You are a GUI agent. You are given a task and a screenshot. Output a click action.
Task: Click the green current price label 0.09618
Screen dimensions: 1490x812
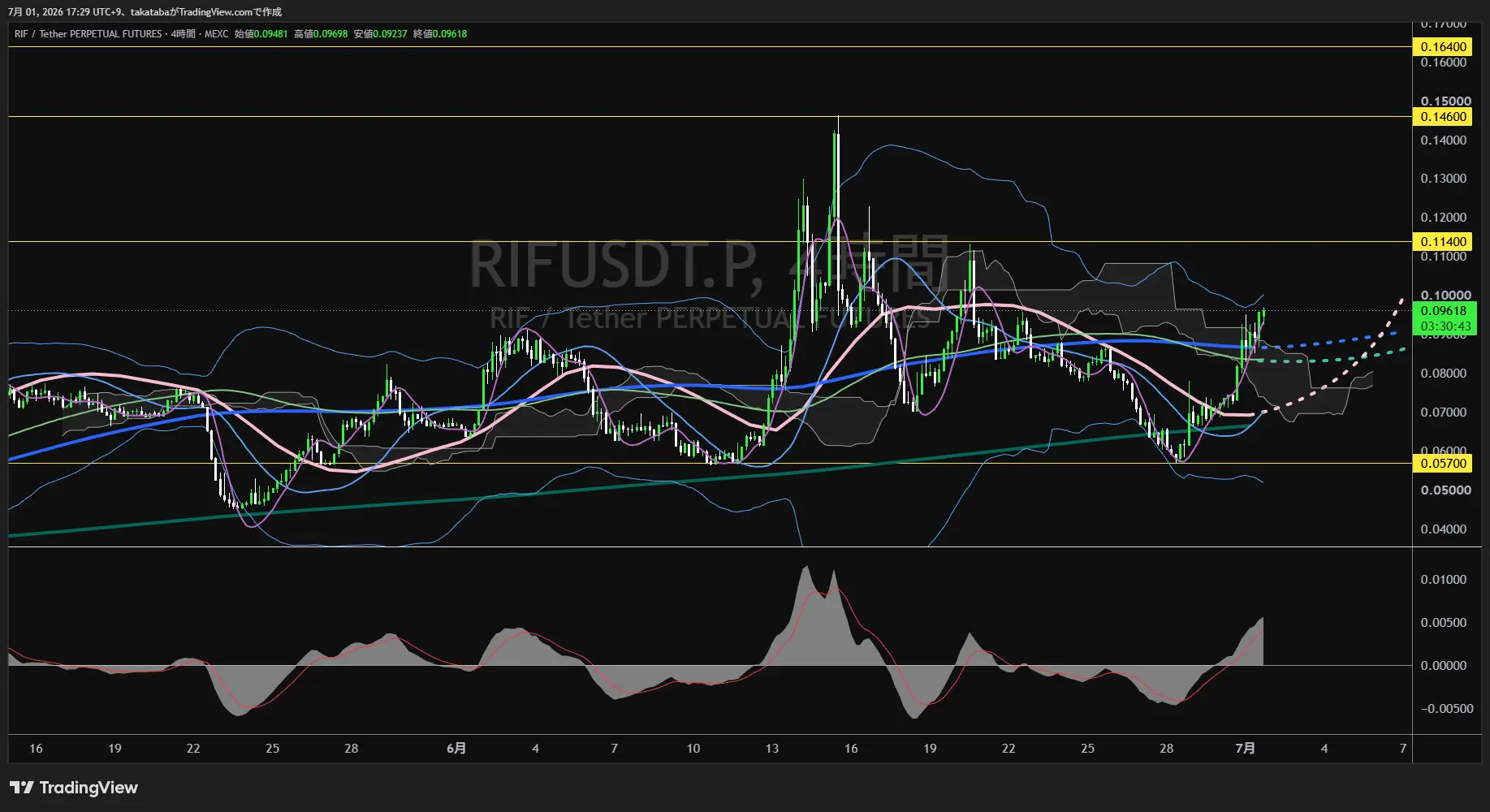click(x=1444, y=311)
